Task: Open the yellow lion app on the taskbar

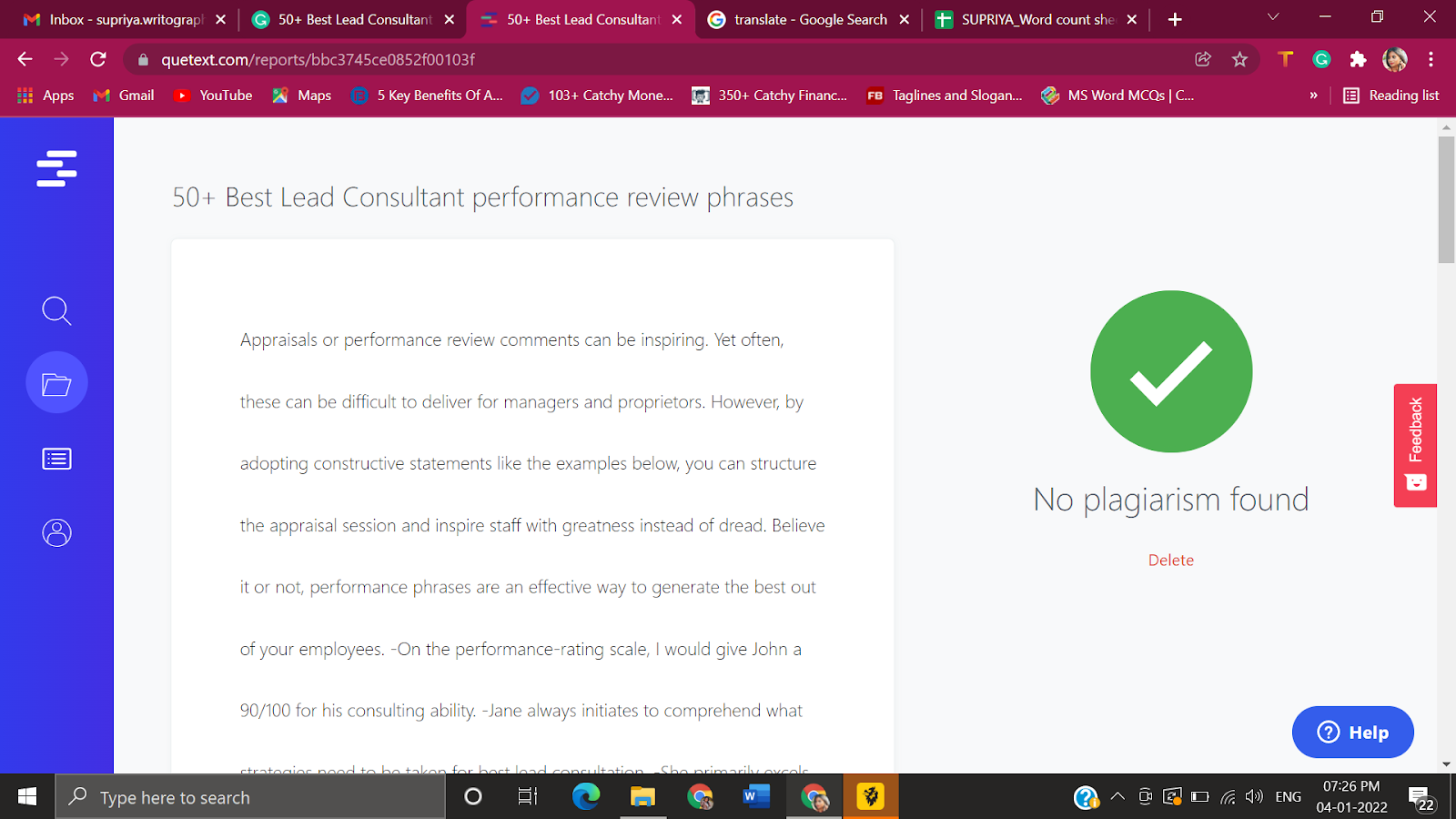Action: click(871, 797)
